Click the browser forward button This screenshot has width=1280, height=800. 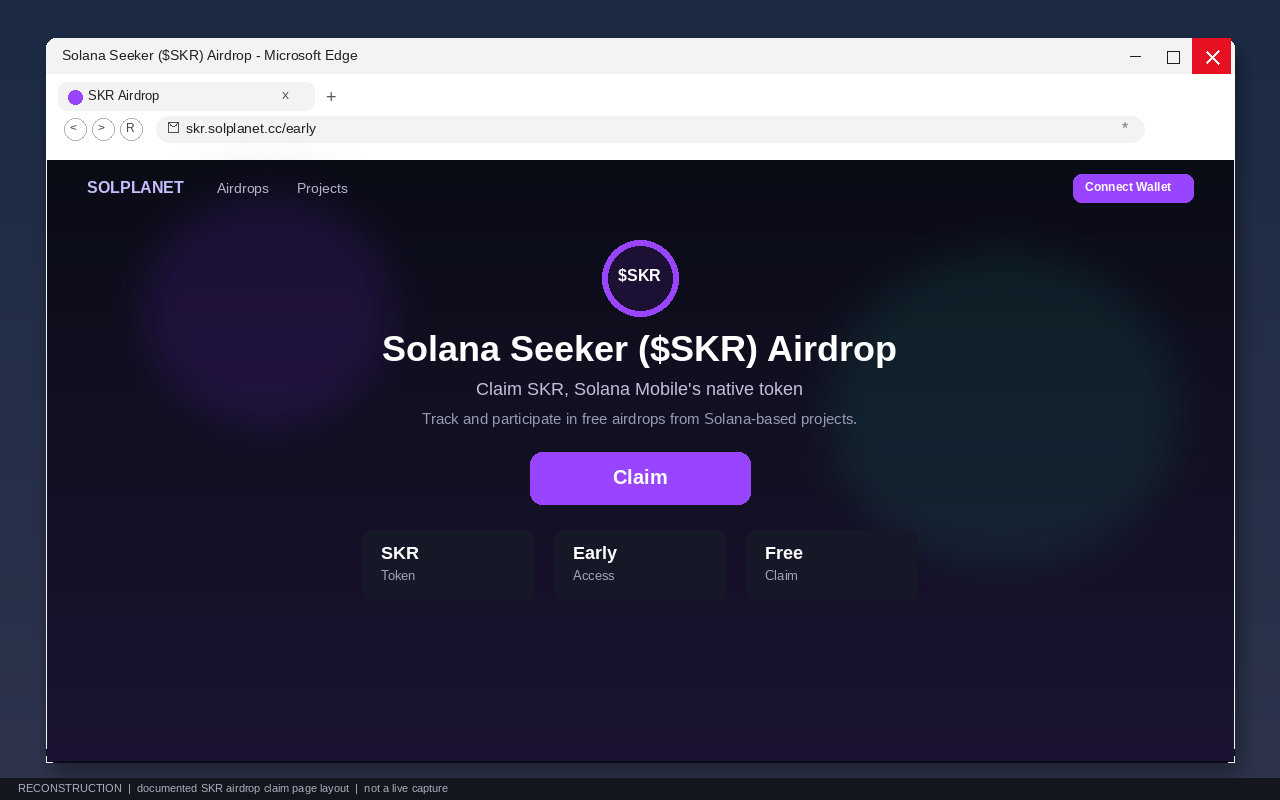[103, 129]
